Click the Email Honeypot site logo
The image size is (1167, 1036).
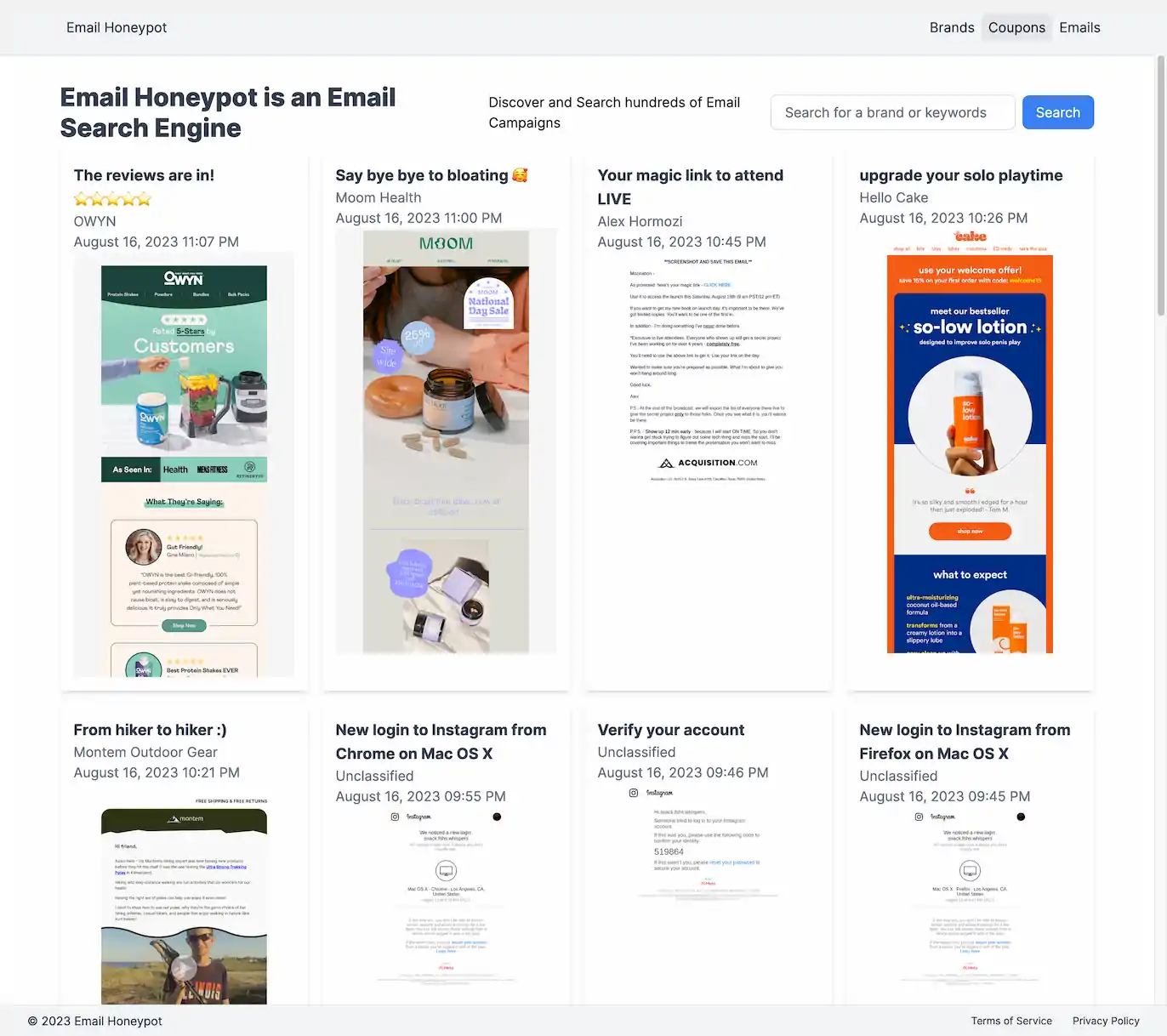(117, 27)
